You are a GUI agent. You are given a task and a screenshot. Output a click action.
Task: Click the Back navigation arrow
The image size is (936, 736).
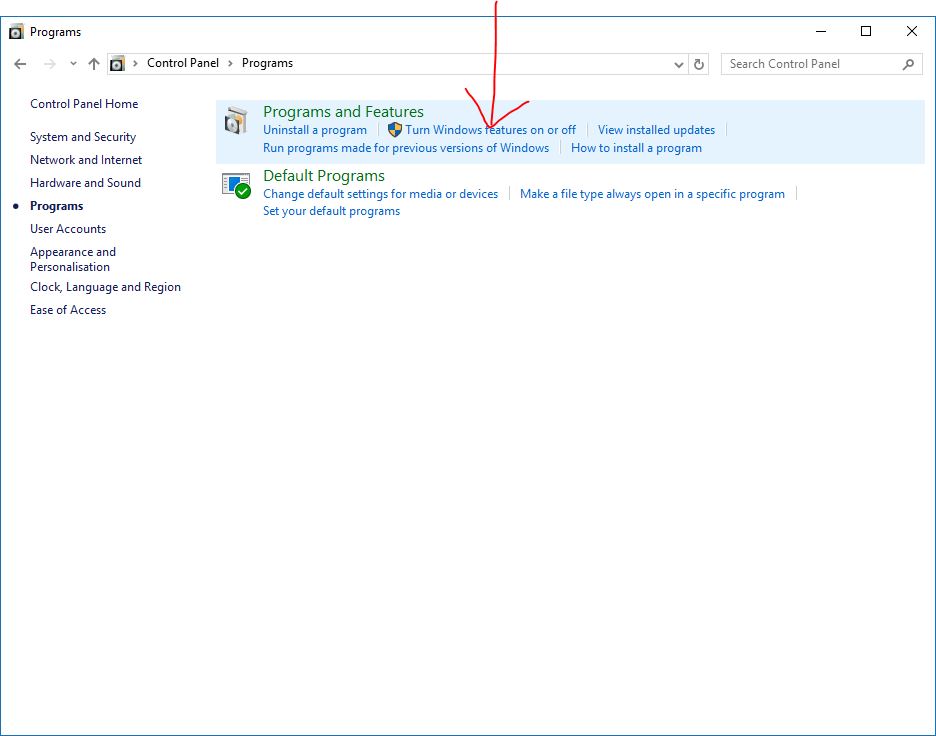point(19,63)
